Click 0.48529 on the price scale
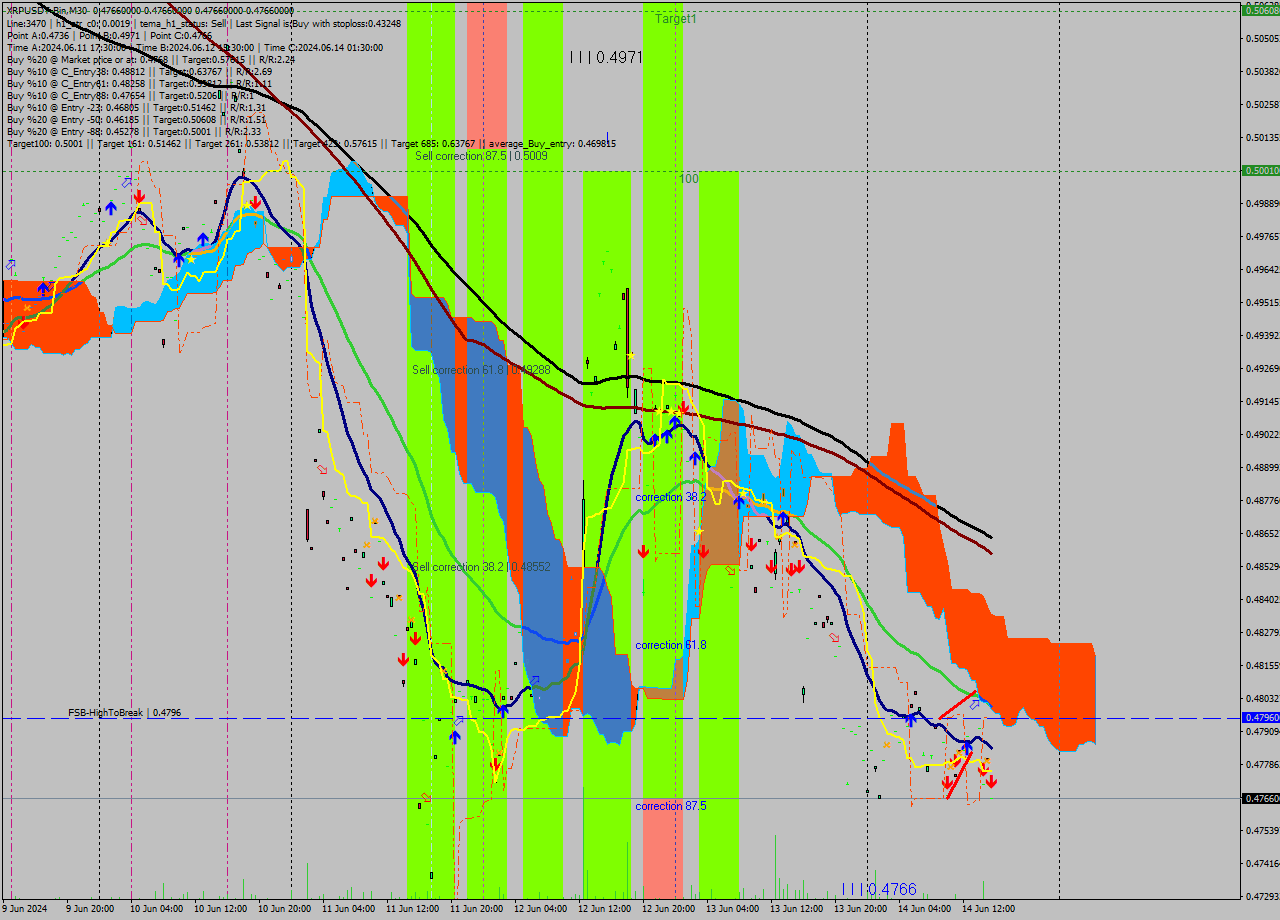1280x920 pixels. click(x=1262, y=567)
